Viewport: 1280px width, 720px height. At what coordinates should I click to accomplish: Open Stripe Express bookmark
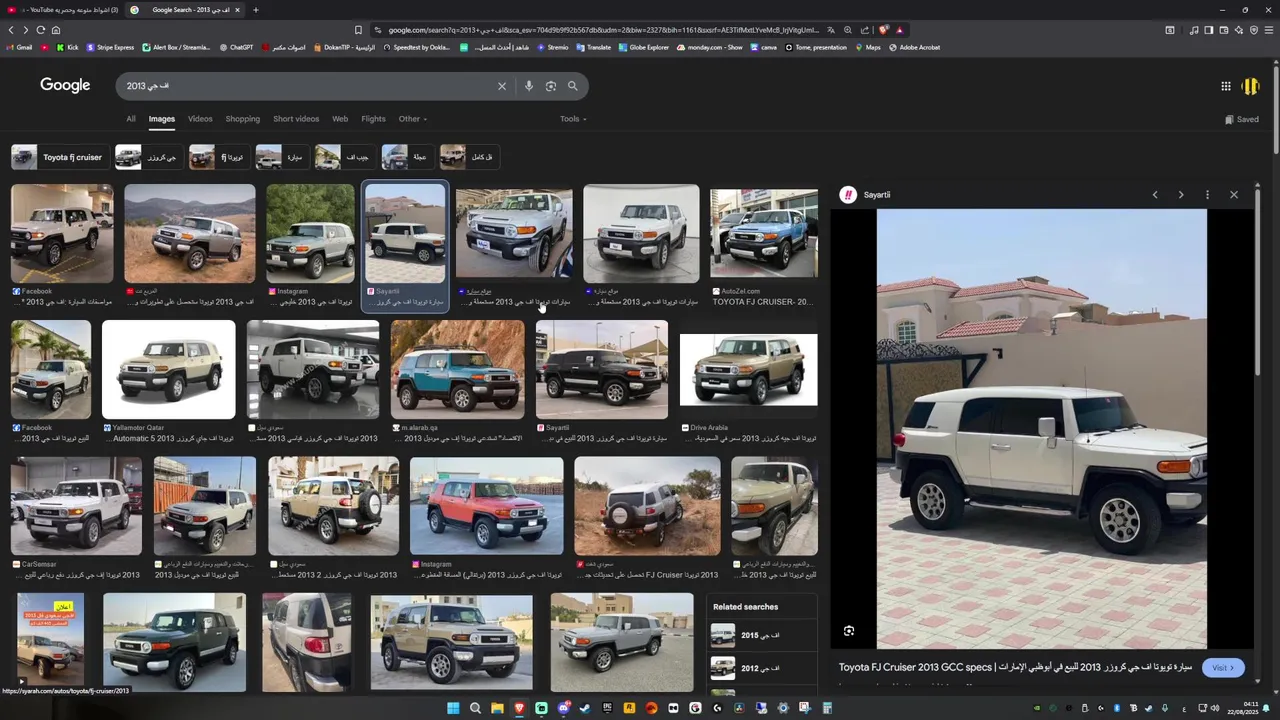(x=110, y=47)
